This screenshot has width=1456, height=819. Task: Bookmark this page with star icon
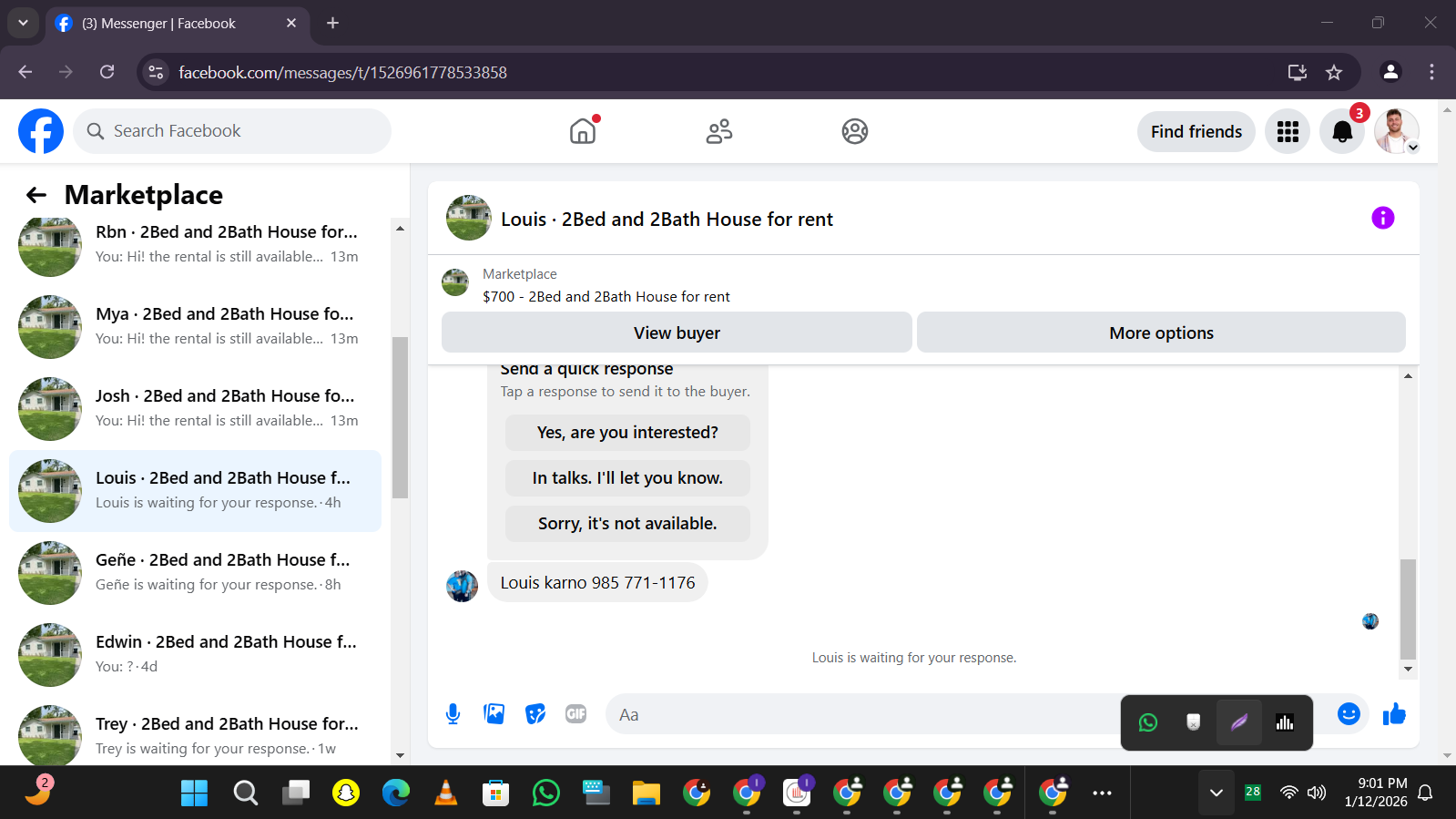tap(1334, 72)
